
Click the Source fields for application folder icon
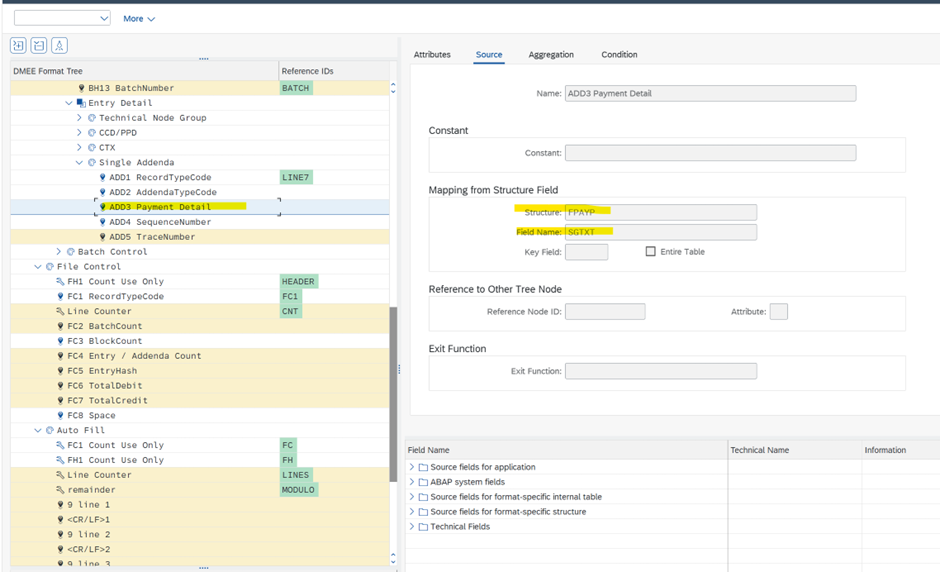click(423, 467)
